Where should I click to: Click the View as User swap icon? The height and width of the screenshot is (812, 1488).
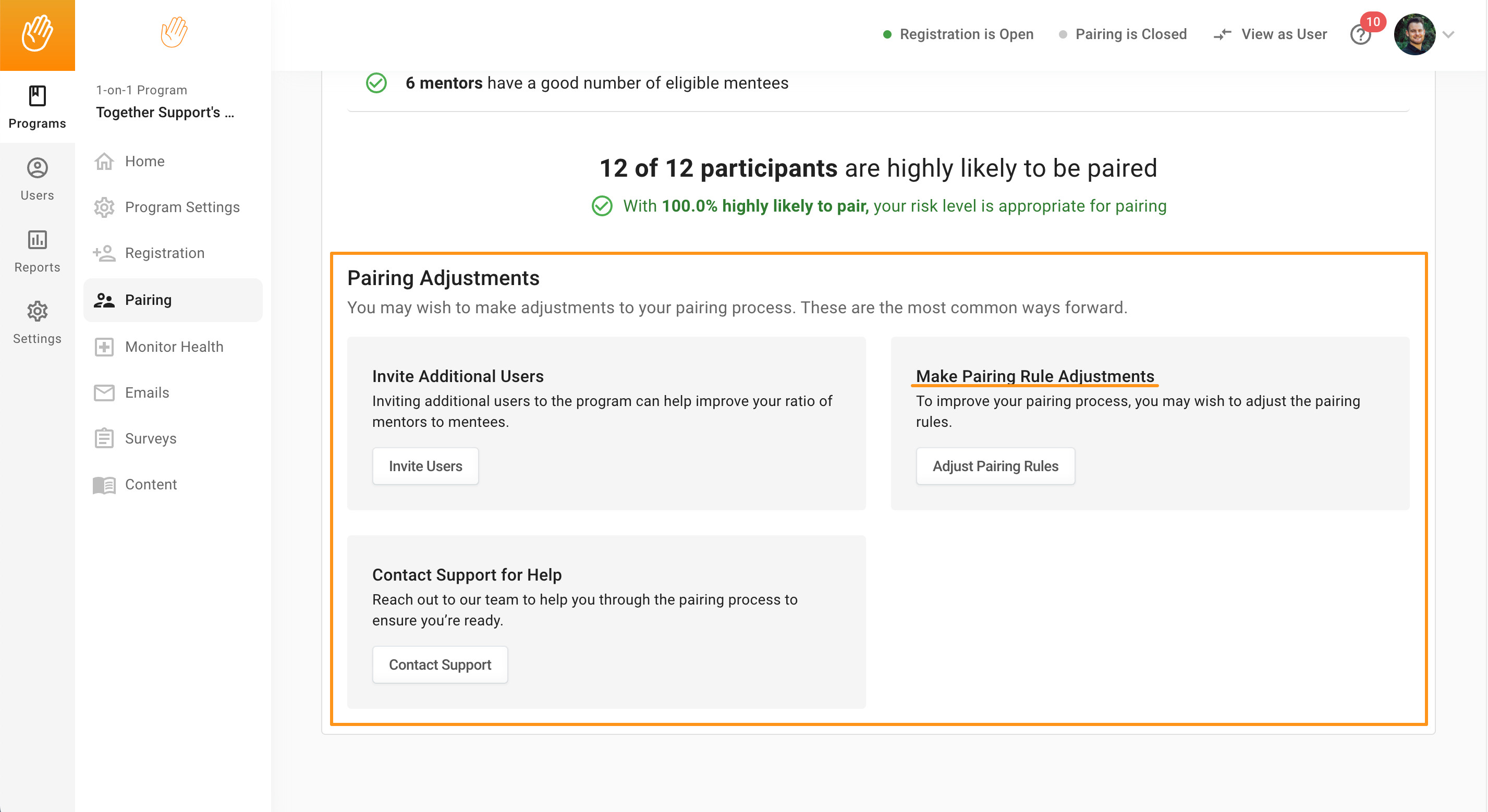pyautogui.click(x=1222, y=34)
